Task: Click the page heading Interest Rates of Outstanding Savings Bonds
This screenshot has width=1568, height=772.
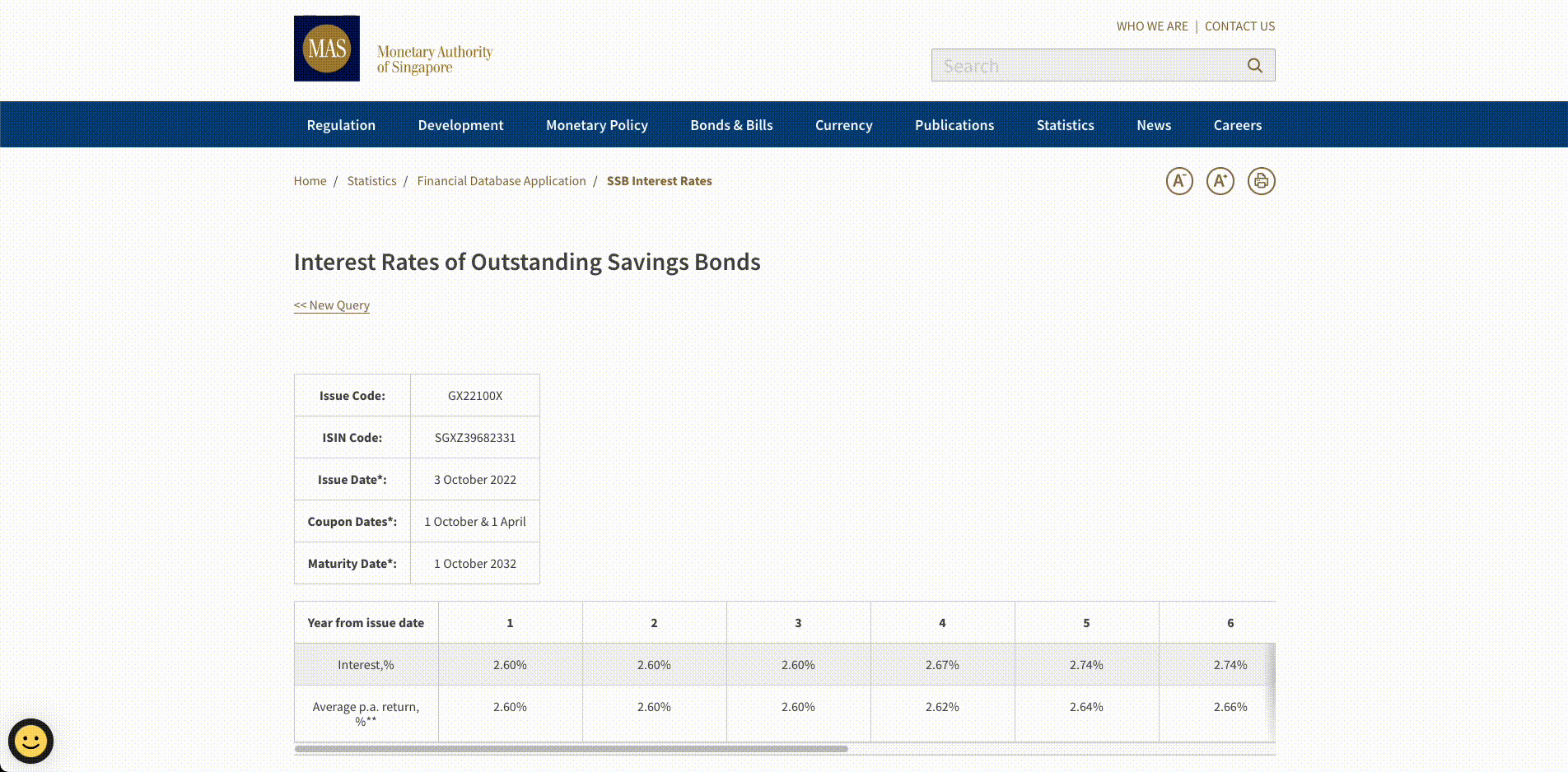Action: 527,262
